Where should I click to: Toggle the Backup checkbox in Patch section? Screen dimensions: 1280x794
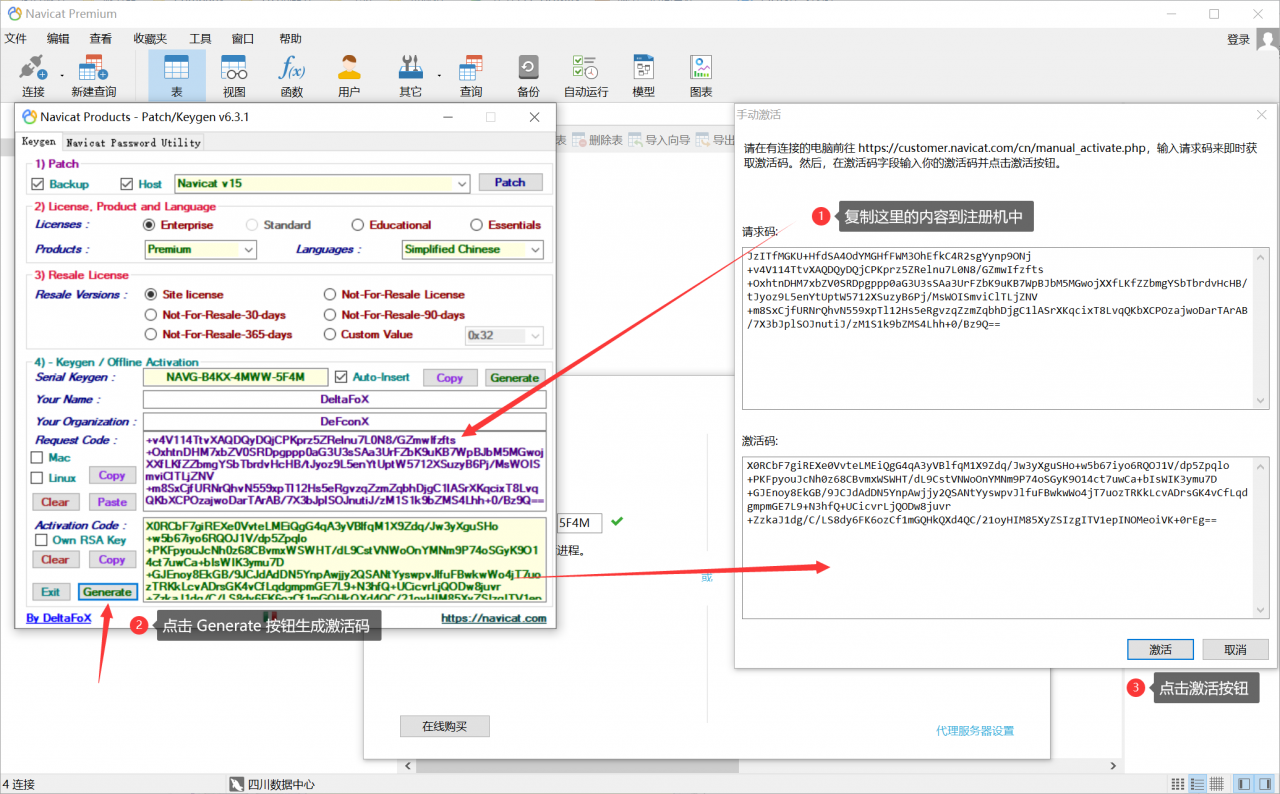pos(38,184)
